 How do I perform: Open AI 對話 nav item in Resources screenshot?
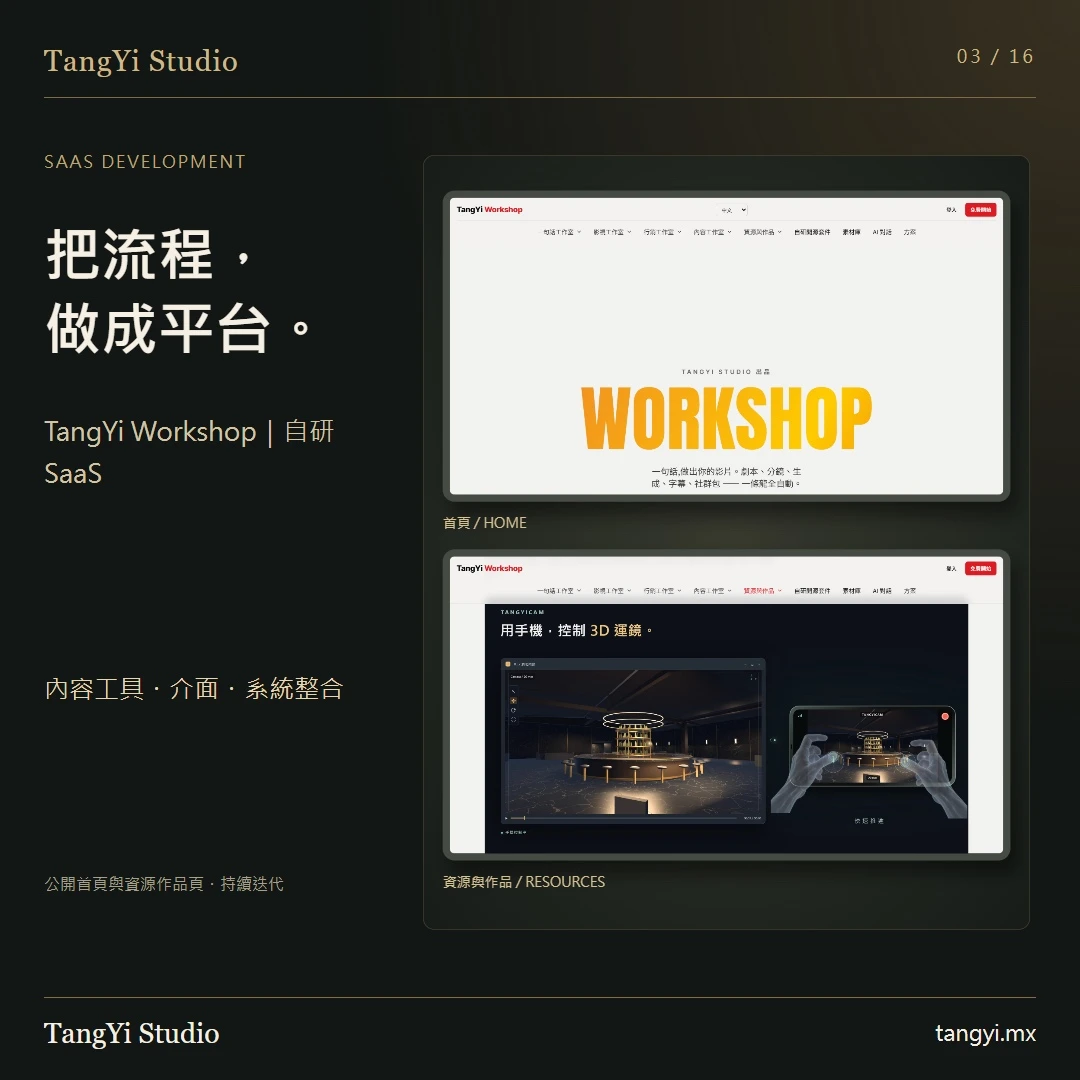coord(882,591)
